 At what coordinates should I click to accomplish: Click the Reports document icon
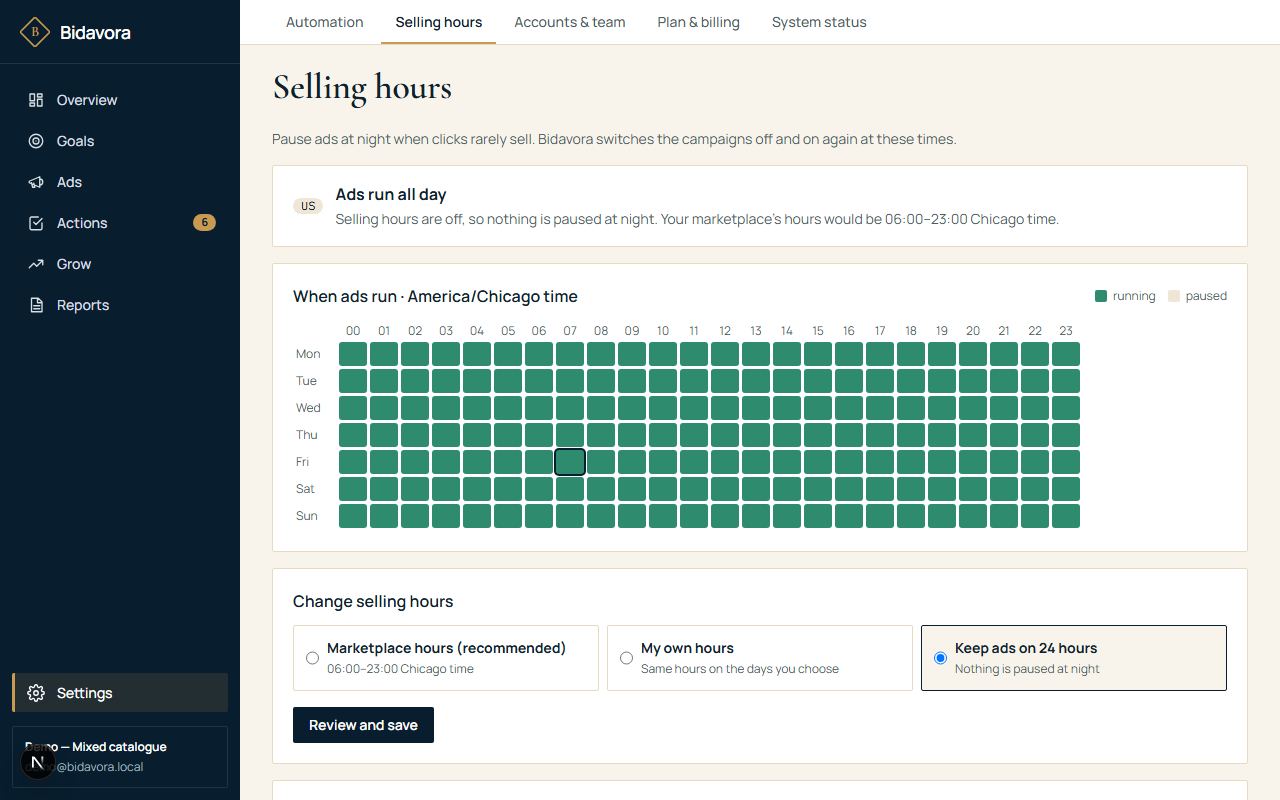point(36,305)
